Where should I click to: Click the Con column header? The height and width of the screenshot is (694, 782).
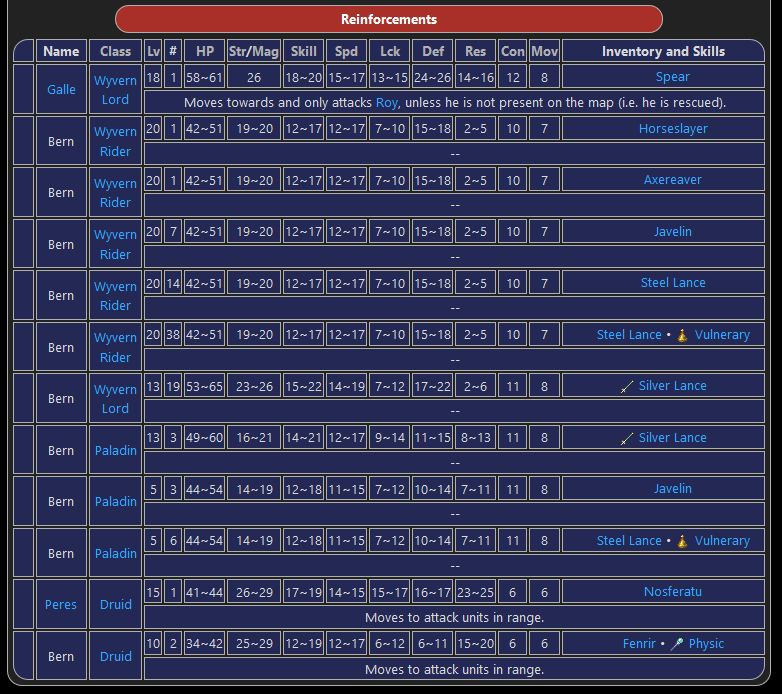click(513, 51)
